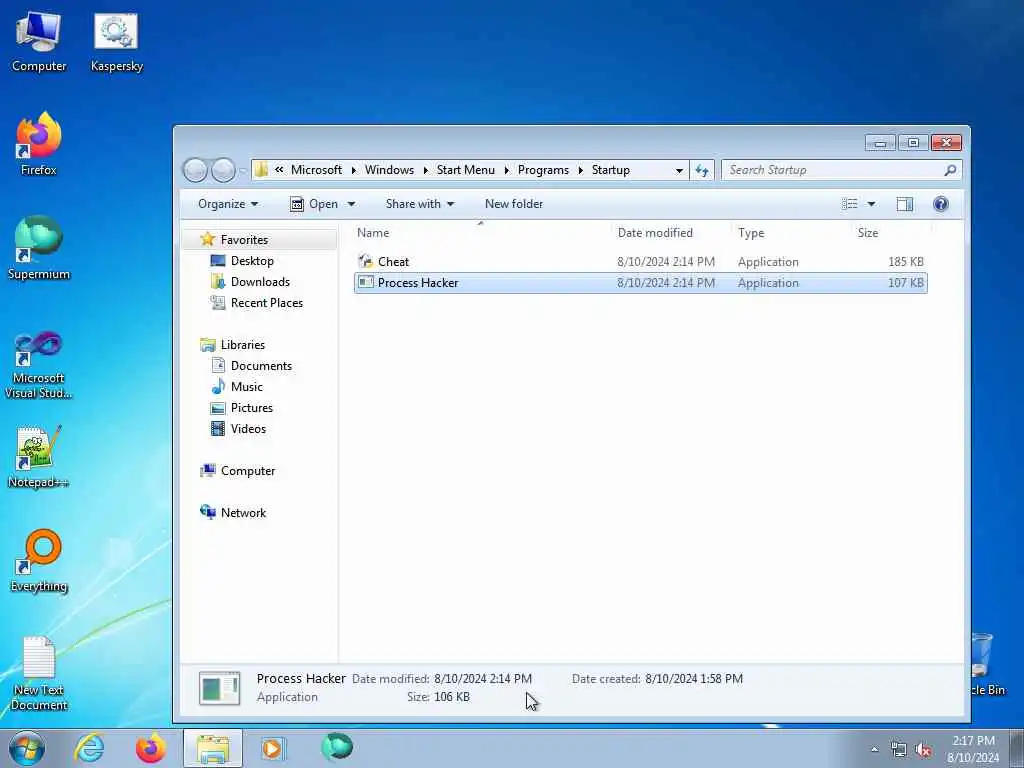Click the Explorer Back button

click(x=195, y=170)
